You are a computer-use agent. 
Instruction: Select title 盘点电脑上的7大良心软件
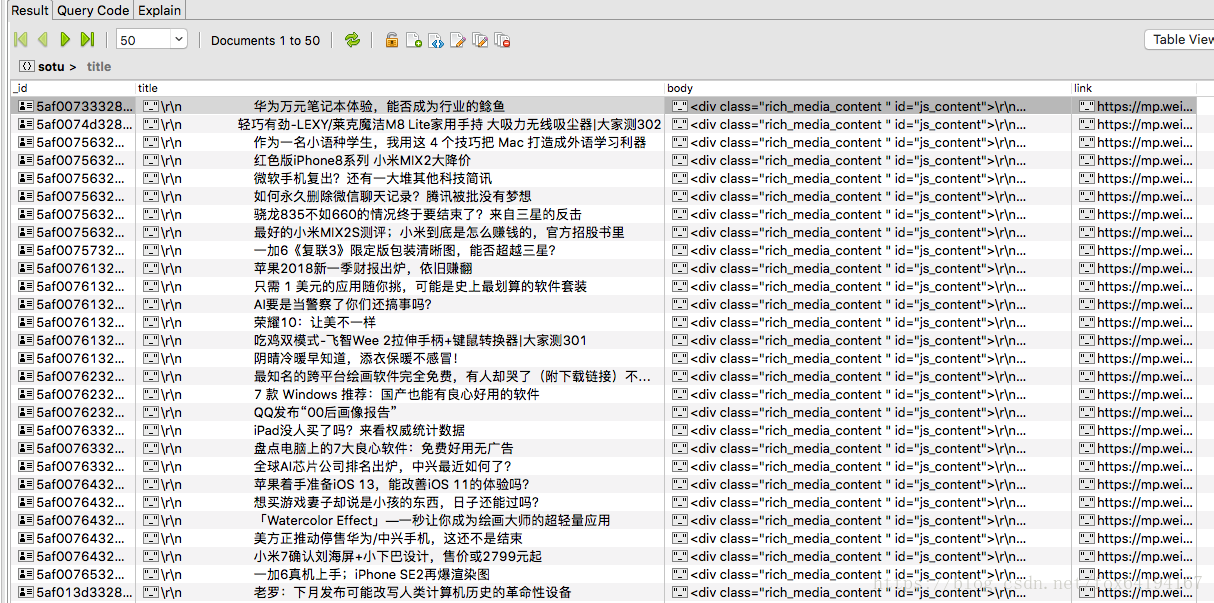[x=384, y=448]
